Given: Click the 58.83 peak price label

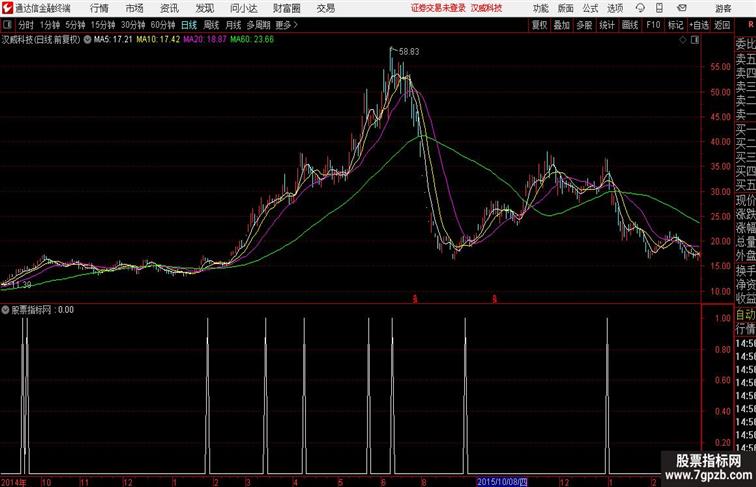Looking at the screenshot, I should point(409,52).
